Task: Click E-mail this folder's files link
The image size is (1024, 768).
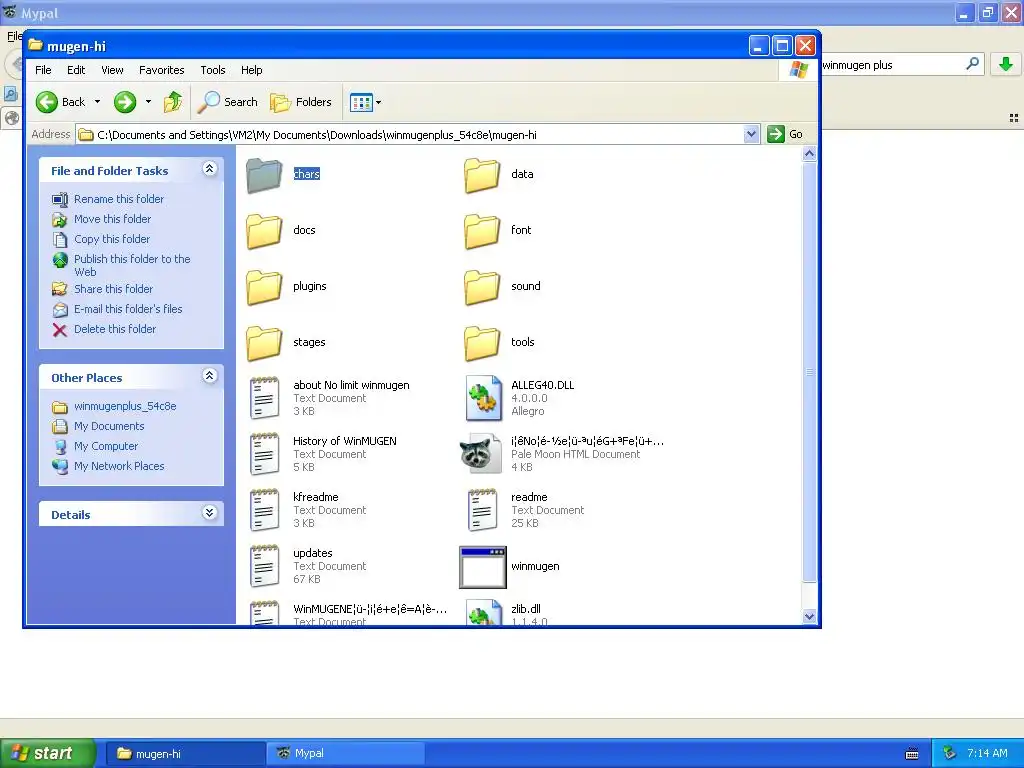Action: click(x=128, y=309)
